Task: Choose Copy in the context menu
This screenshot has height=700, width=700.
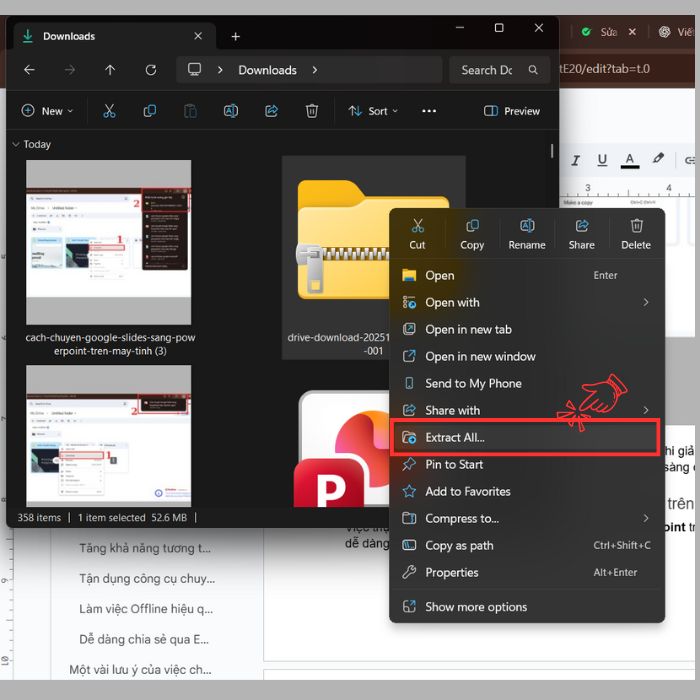Action: pos(472,234)
